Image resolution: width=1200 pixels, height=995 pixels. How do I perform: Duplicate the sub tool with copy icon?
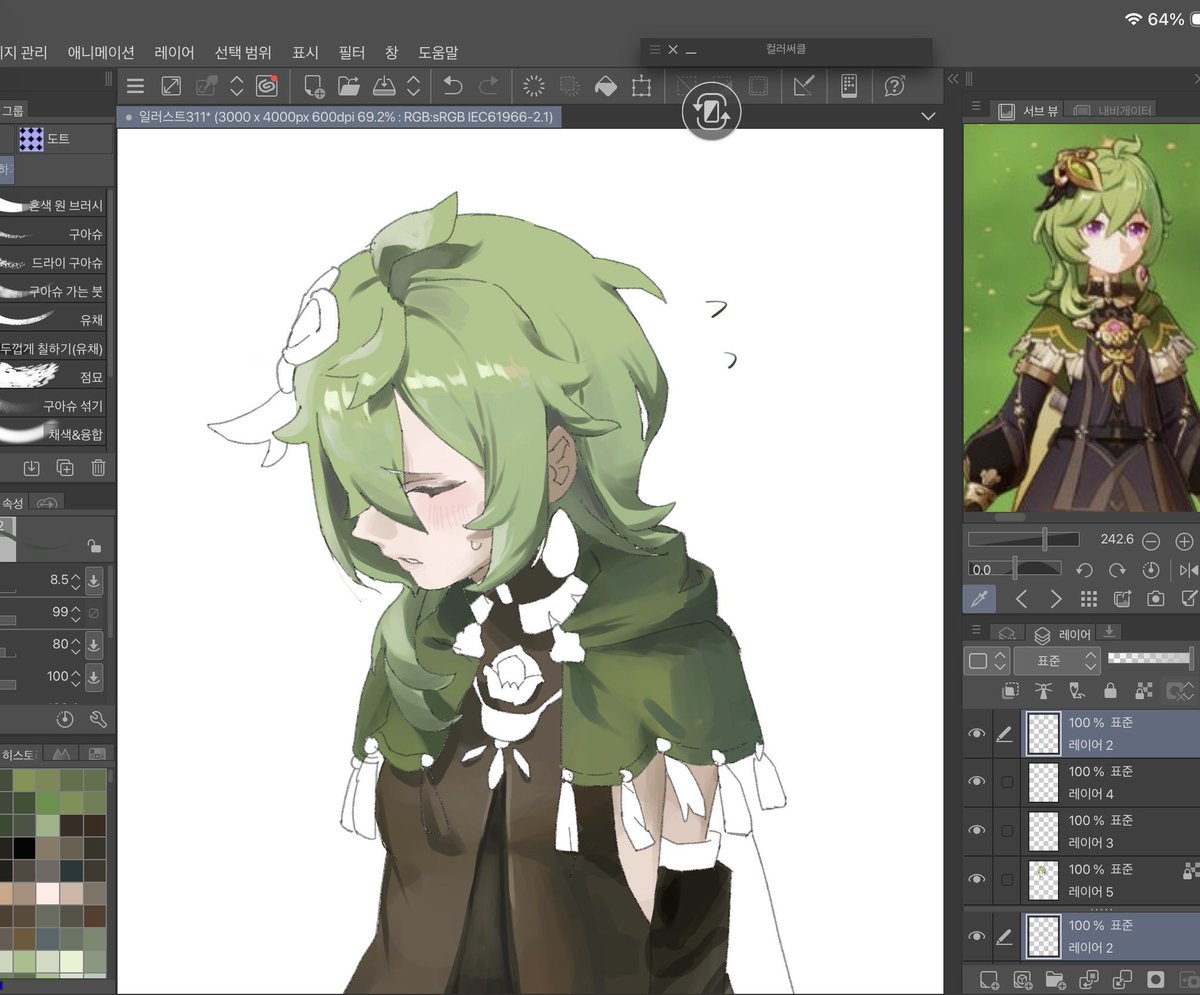[x=65, y=467]
